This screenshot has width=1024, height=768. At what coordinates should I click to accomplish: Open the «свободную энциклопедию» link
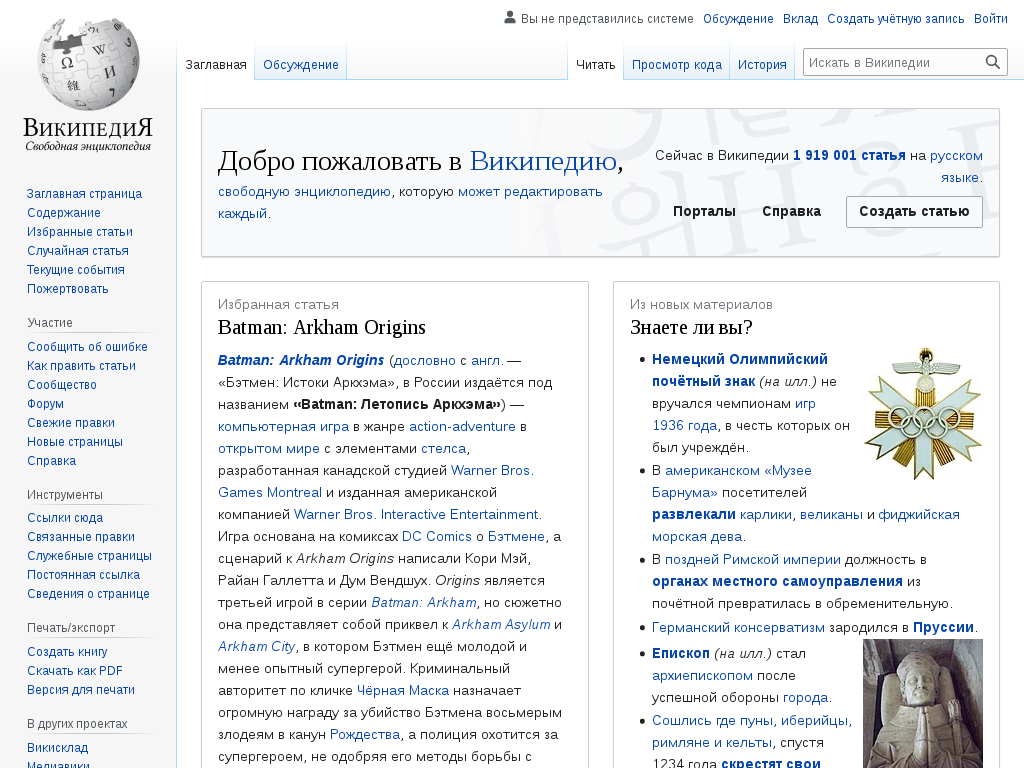(x=304, y=191)
